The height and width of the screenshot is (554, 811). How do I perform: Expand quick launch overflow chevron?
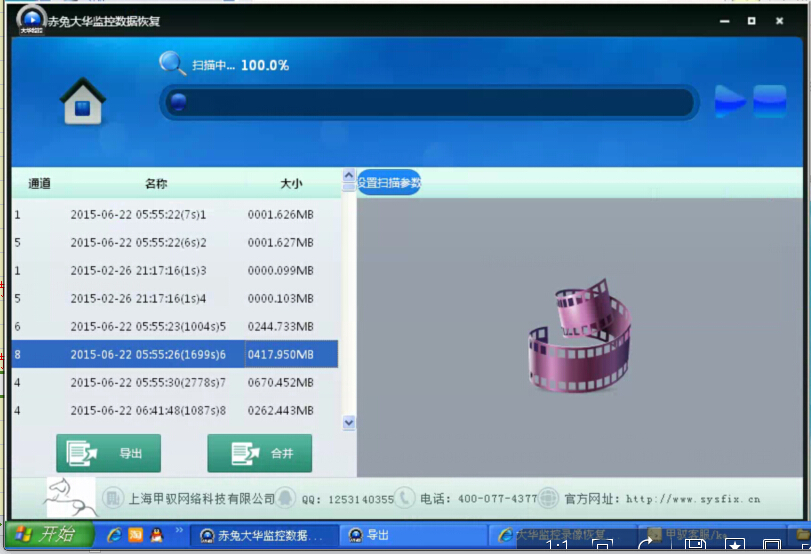pos(179,530)
